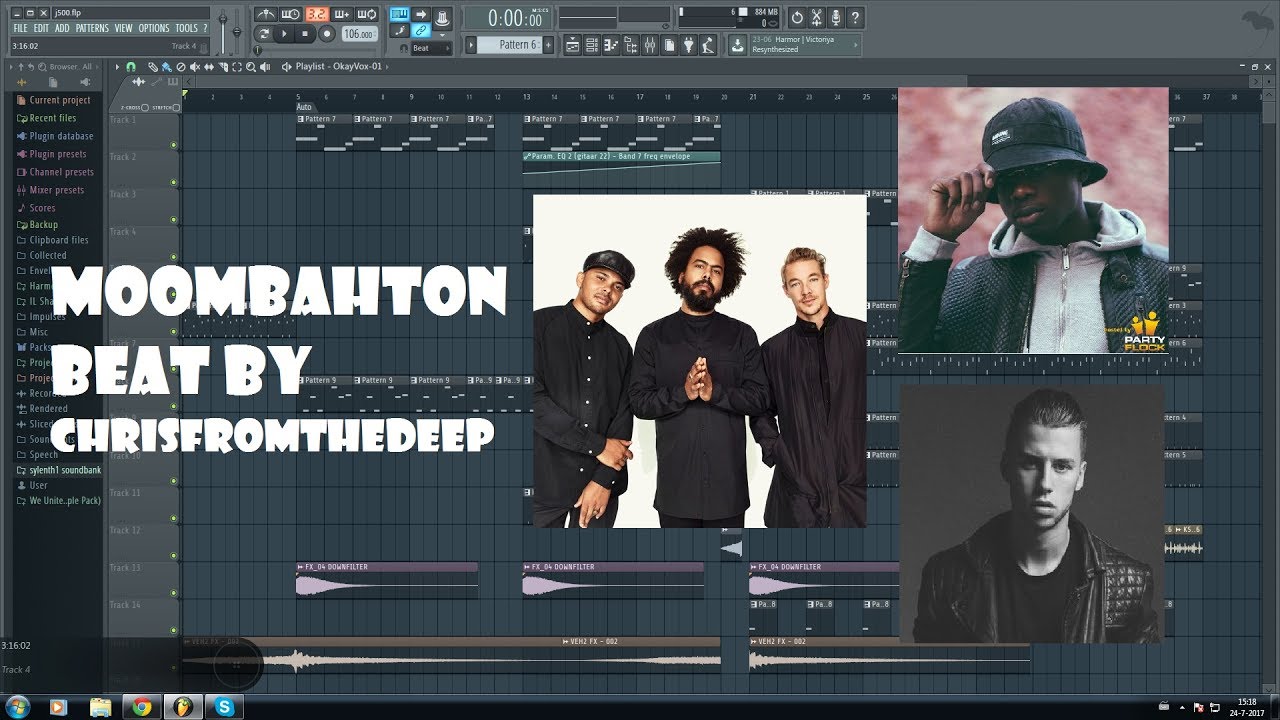This screenshot has height=720, width=1280.
Task: Select the Slice tool in playlist toolbar
Action: (223, 67)
